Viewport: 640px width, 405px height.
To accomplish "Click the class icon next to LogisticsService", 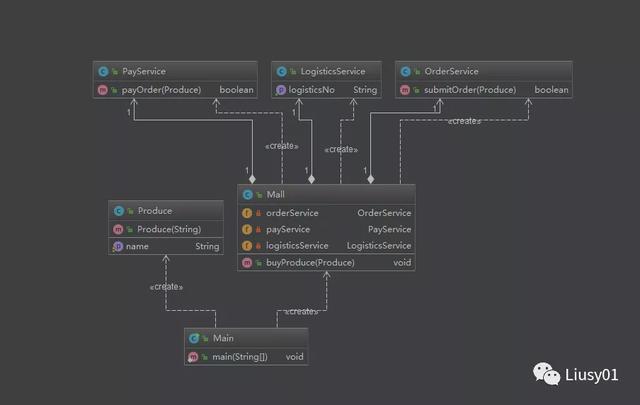I will point(280,71).
